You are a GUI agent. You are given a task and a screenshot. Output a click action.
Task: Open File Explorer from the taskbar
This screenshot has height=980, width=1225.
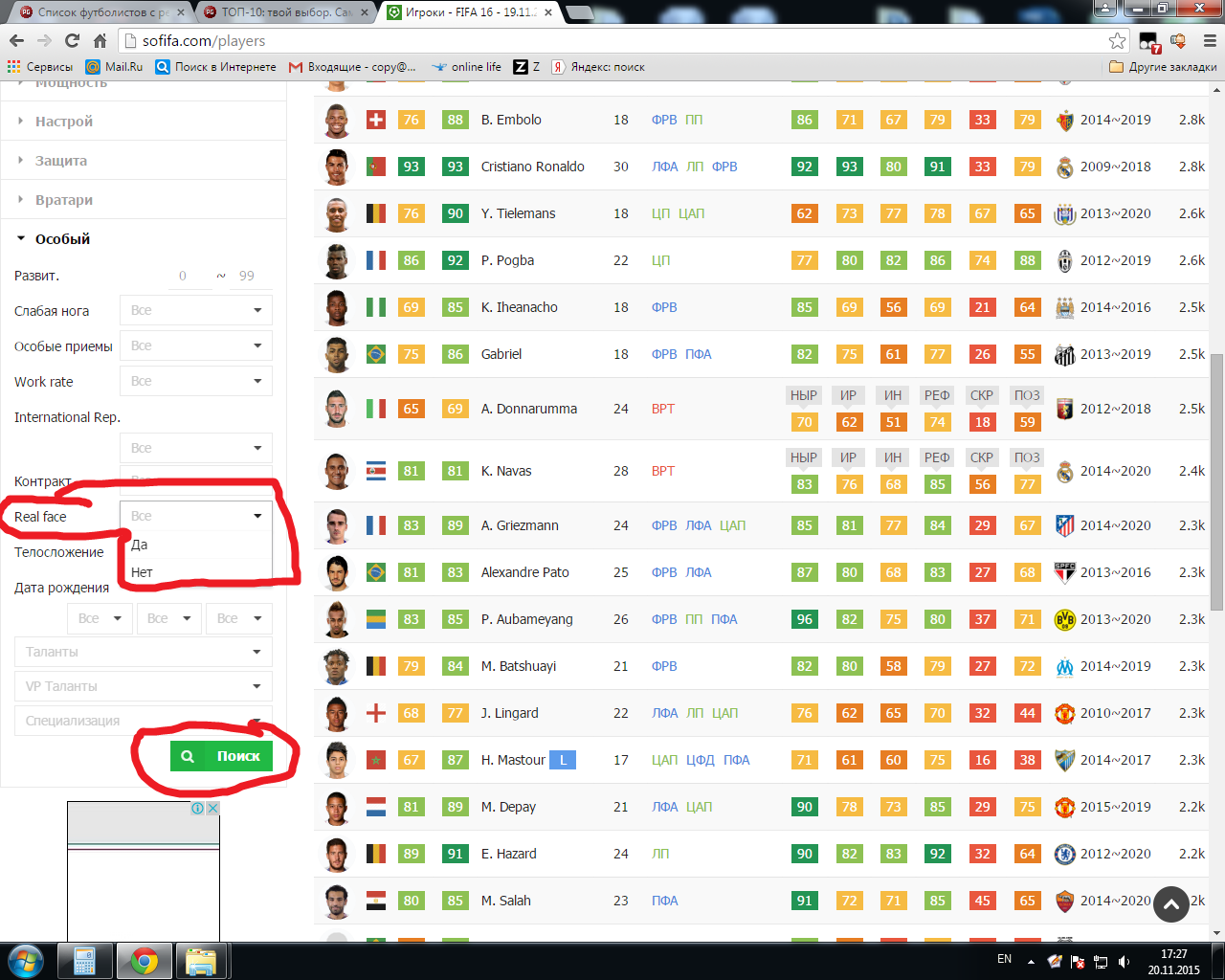tap(201, 961)
